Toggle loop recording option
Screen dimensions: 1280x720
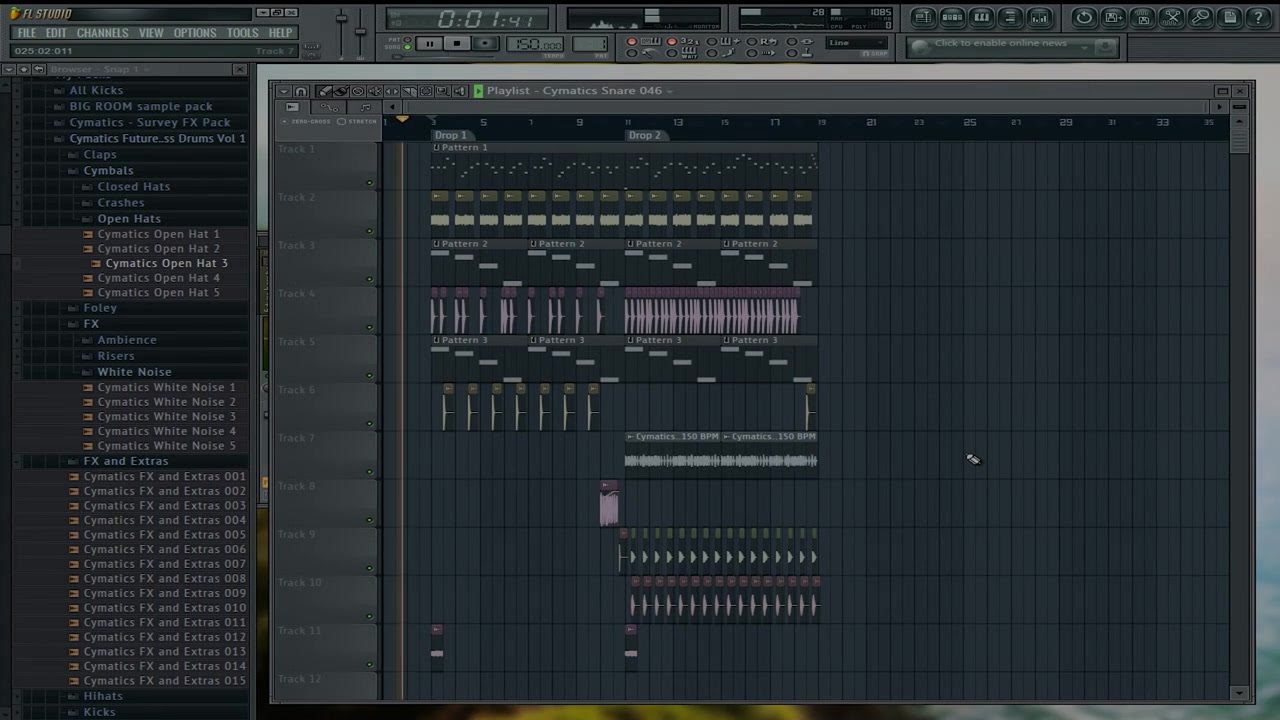tap(751, 41)
